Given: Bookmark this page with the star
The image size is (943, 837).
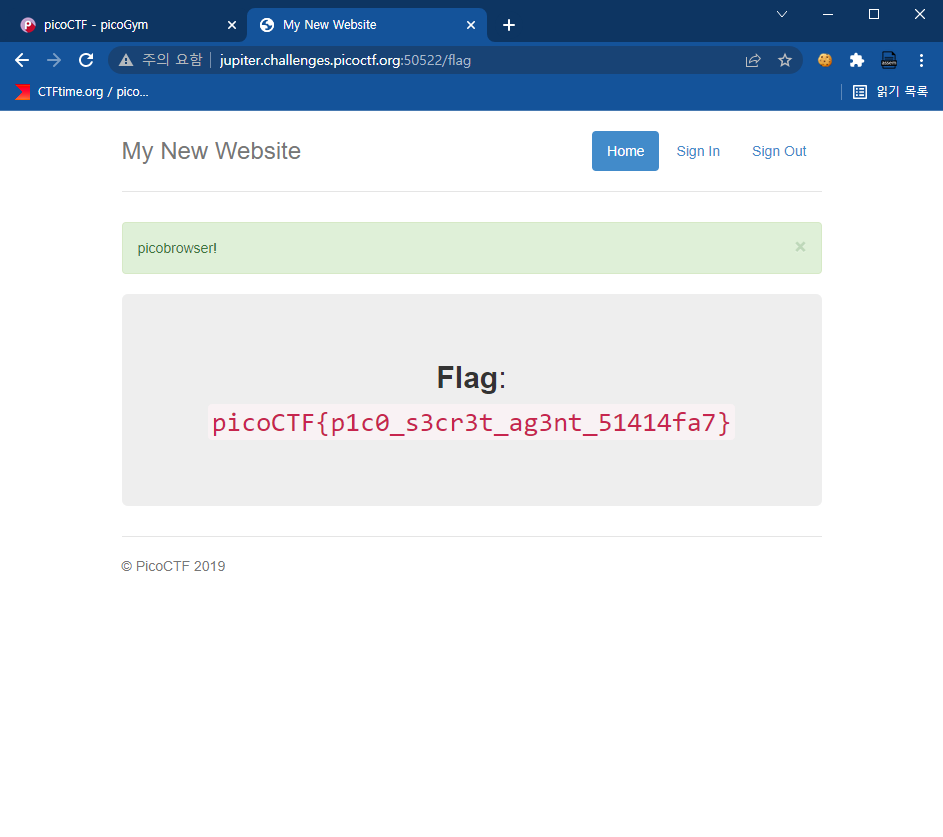Looking at the screenshot, I should pos(785,60).
